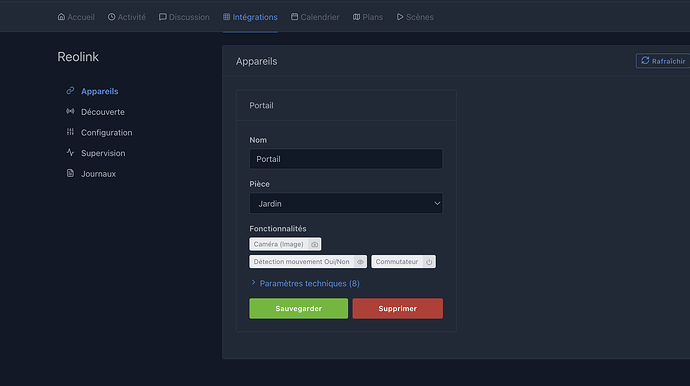
Task: Click the eye icon on Détection mouvement tag
Action: pos(360,262)
